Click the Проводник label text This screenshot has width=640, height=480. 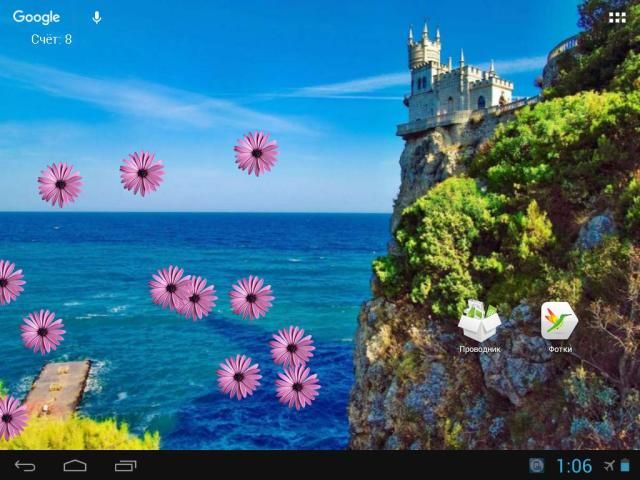pyautogui.click(x=479, y=349)
